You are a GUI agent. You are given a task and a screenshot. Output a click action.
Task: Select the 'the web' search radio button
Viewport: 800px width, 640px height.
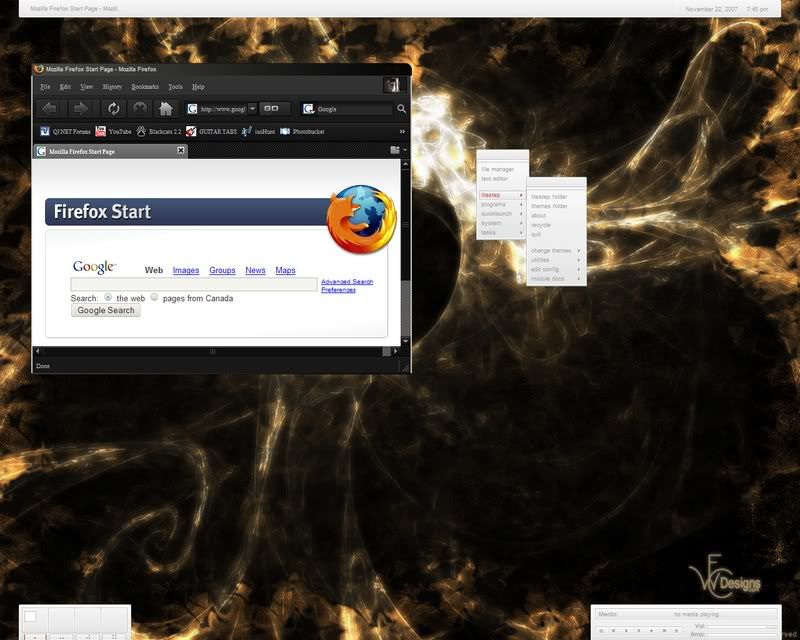108,297
